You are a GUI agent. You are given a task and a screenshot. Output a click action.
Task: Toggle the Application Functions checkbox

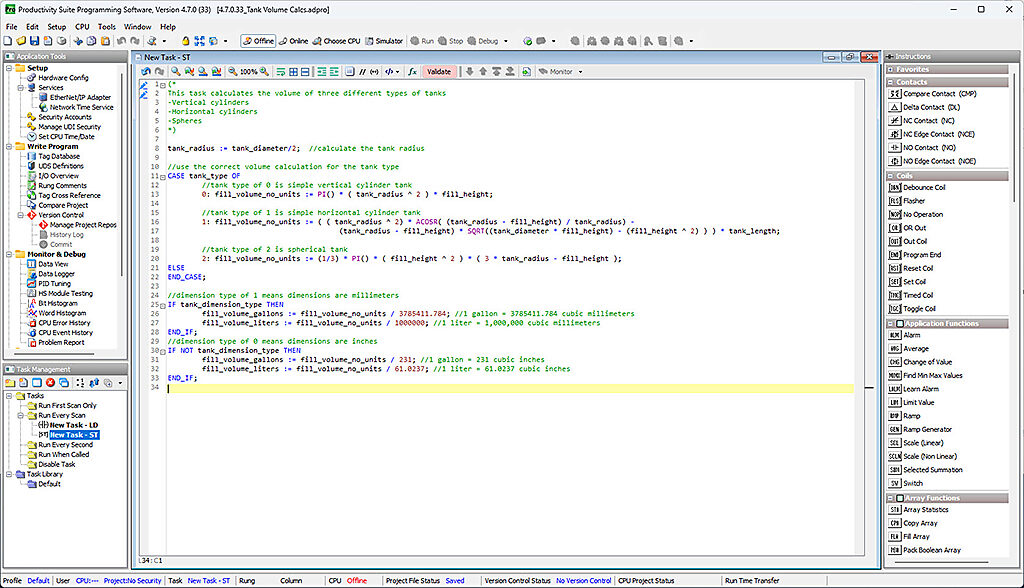pos(900,323)
